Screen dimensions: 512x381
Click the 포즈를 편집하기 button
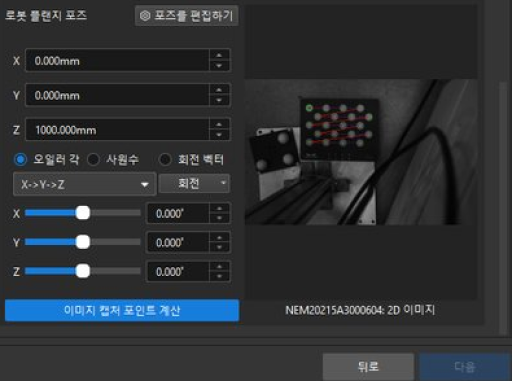click(187, 16)
